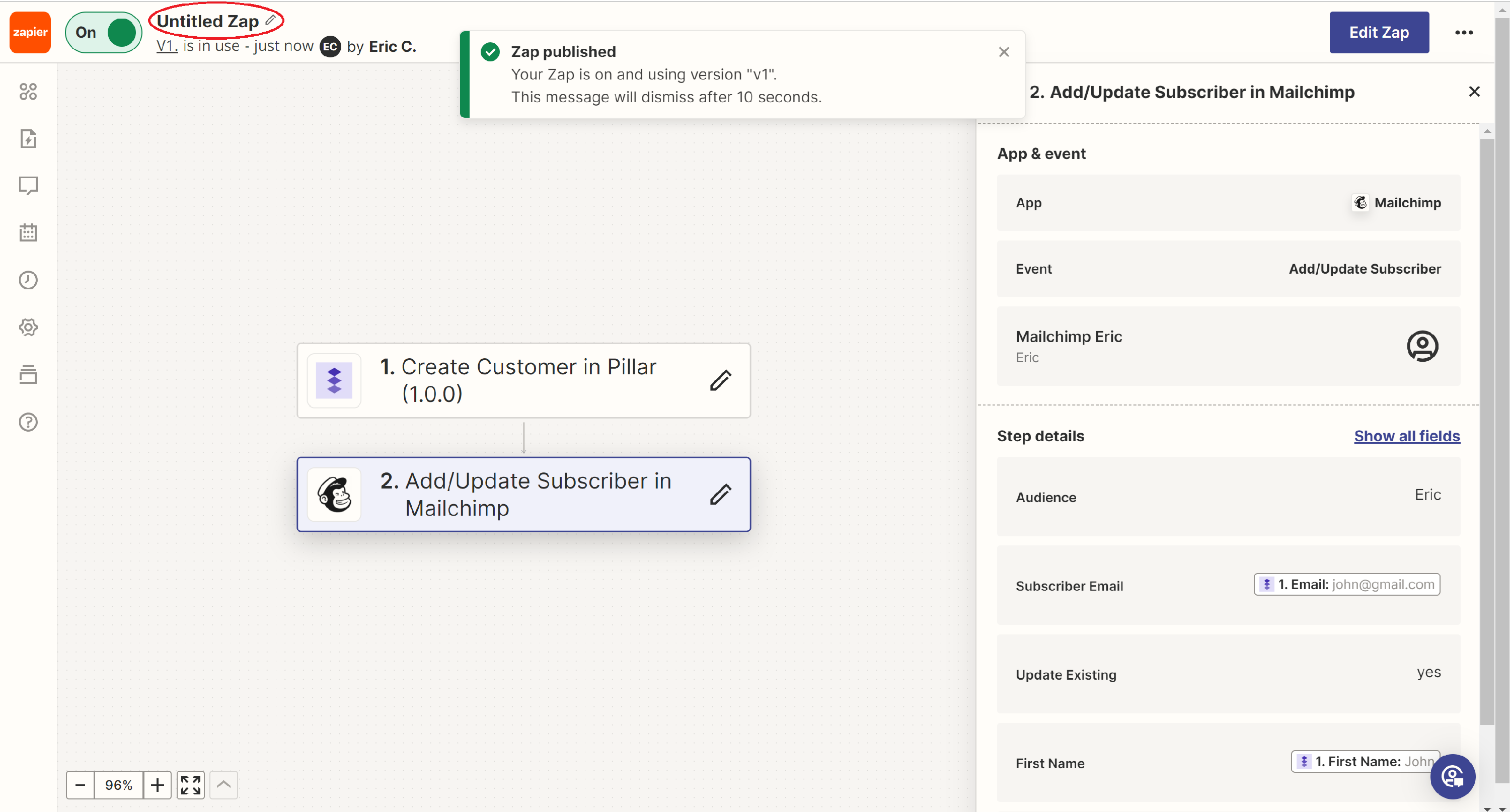This screenshot has width=1510, height=812.
Task: Click the edit pencil on step 1
Action: [x=720, y=380]
